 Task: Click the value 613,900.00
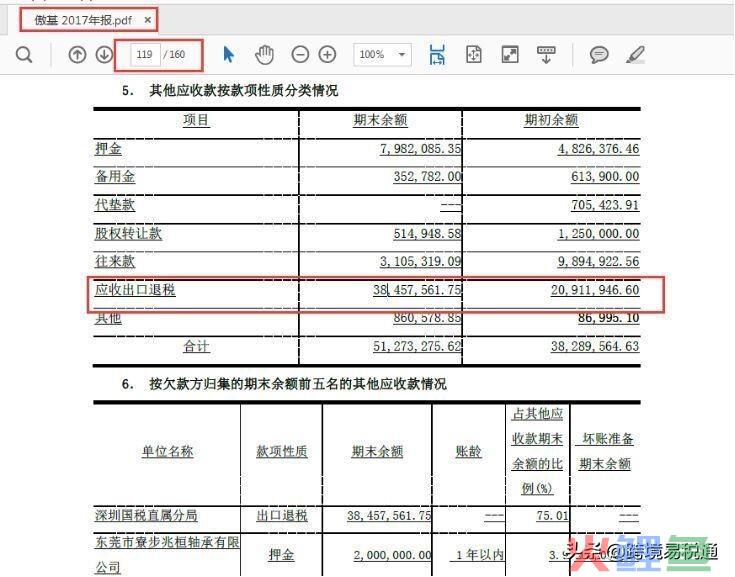pyautogui.click(x=605, y=176)
